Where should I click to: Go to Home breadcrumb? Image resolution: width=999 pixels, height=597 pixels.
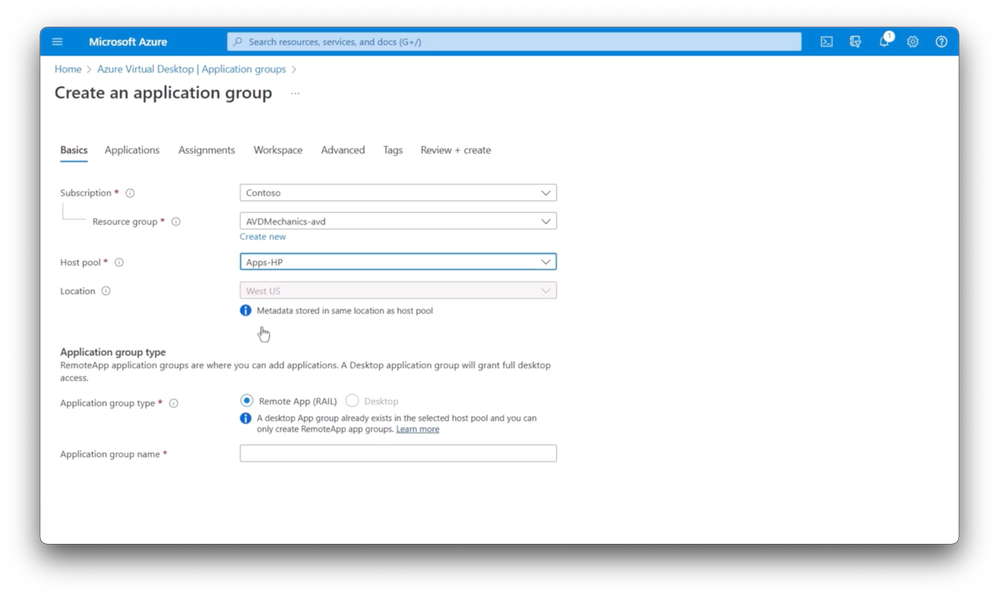pos(68,69)
